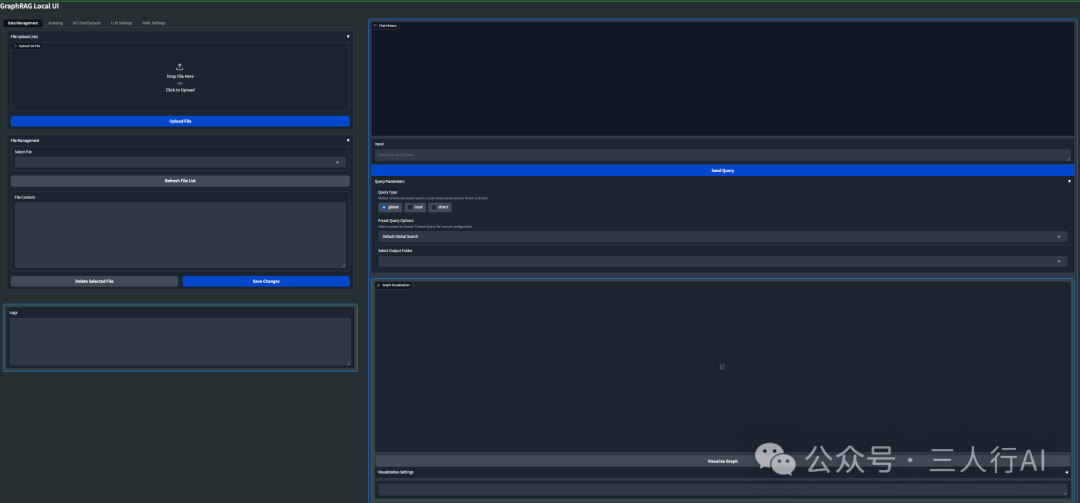Click the Upload File button

tap(180, 121)
